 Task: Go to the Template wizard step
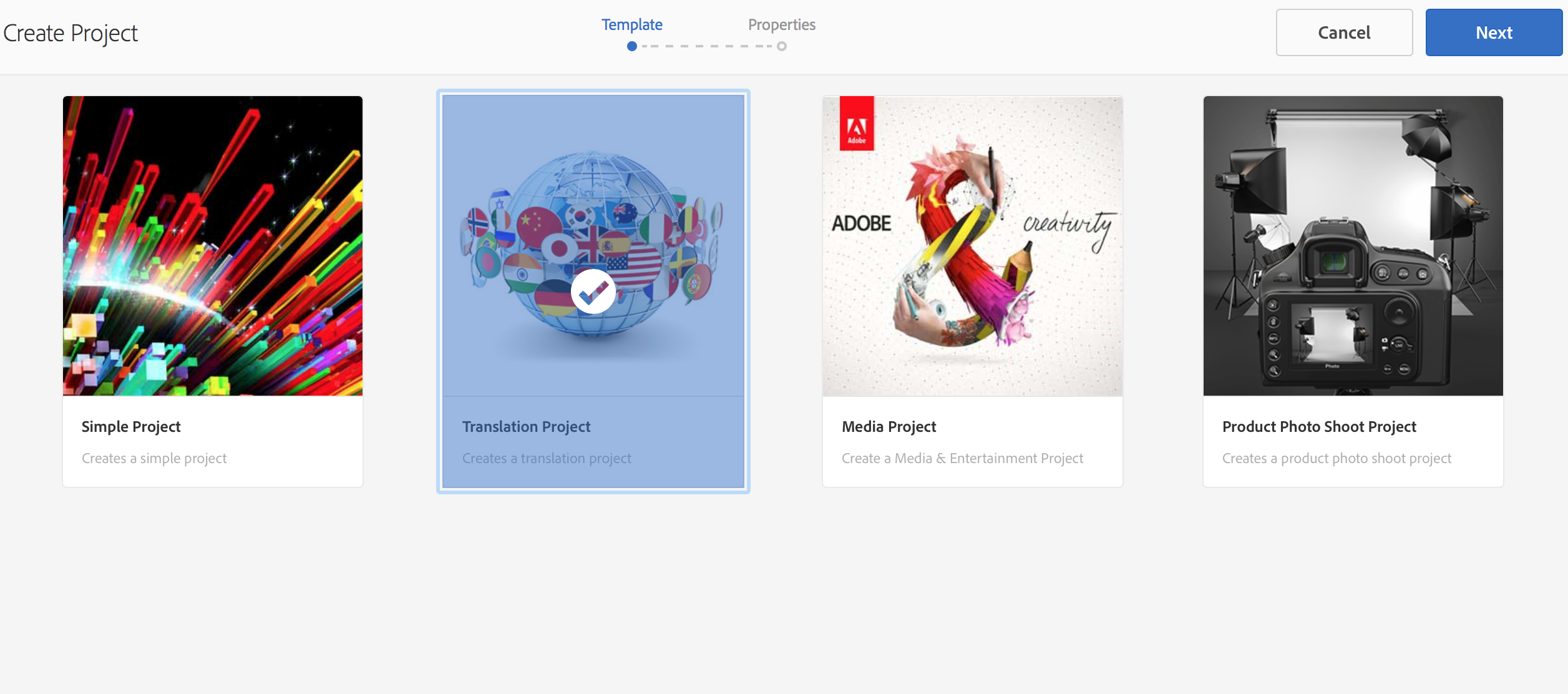(x=632, y=25)
